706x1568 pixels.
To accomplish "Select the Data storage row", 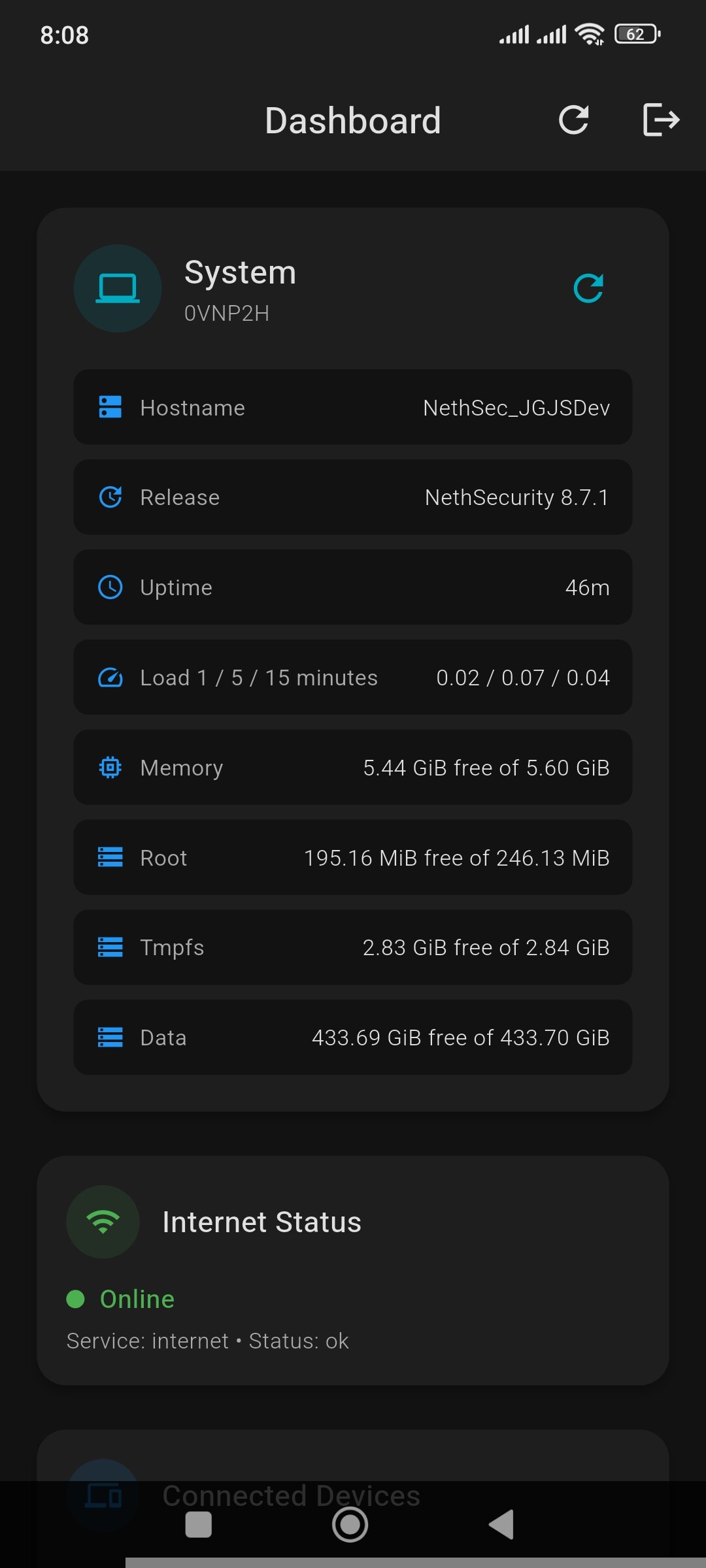I will click(353, 1037).
